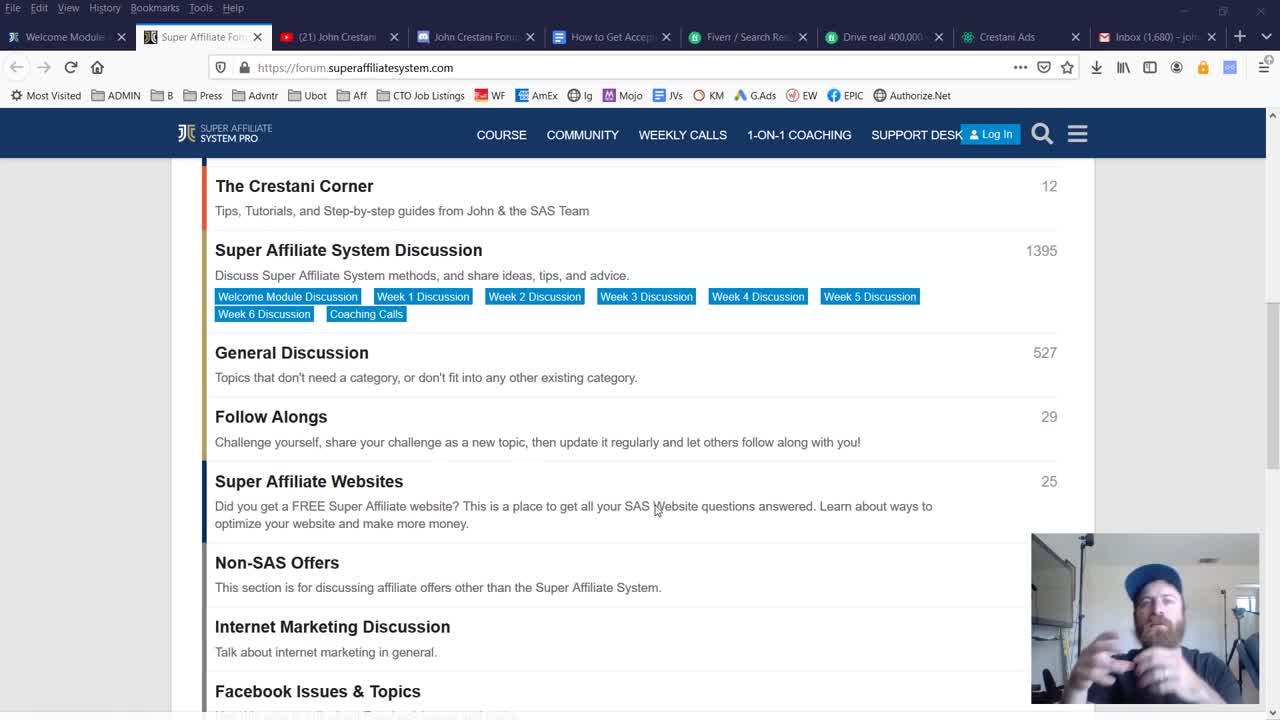Go to the COURSE nav link

coord(501,135)
